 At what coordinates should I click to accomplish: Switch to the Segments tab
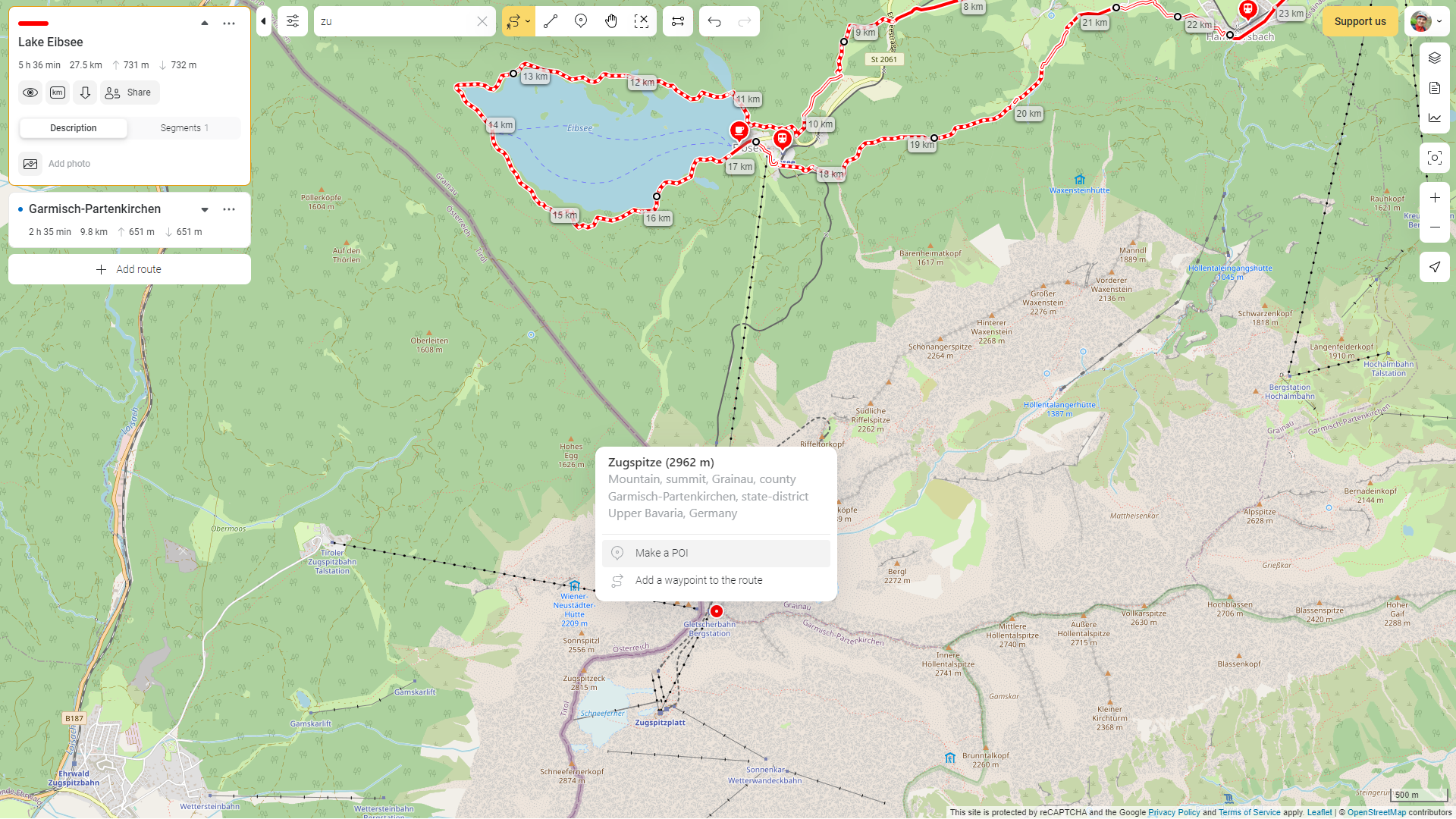pyautogui.click(x=184, y=128)
